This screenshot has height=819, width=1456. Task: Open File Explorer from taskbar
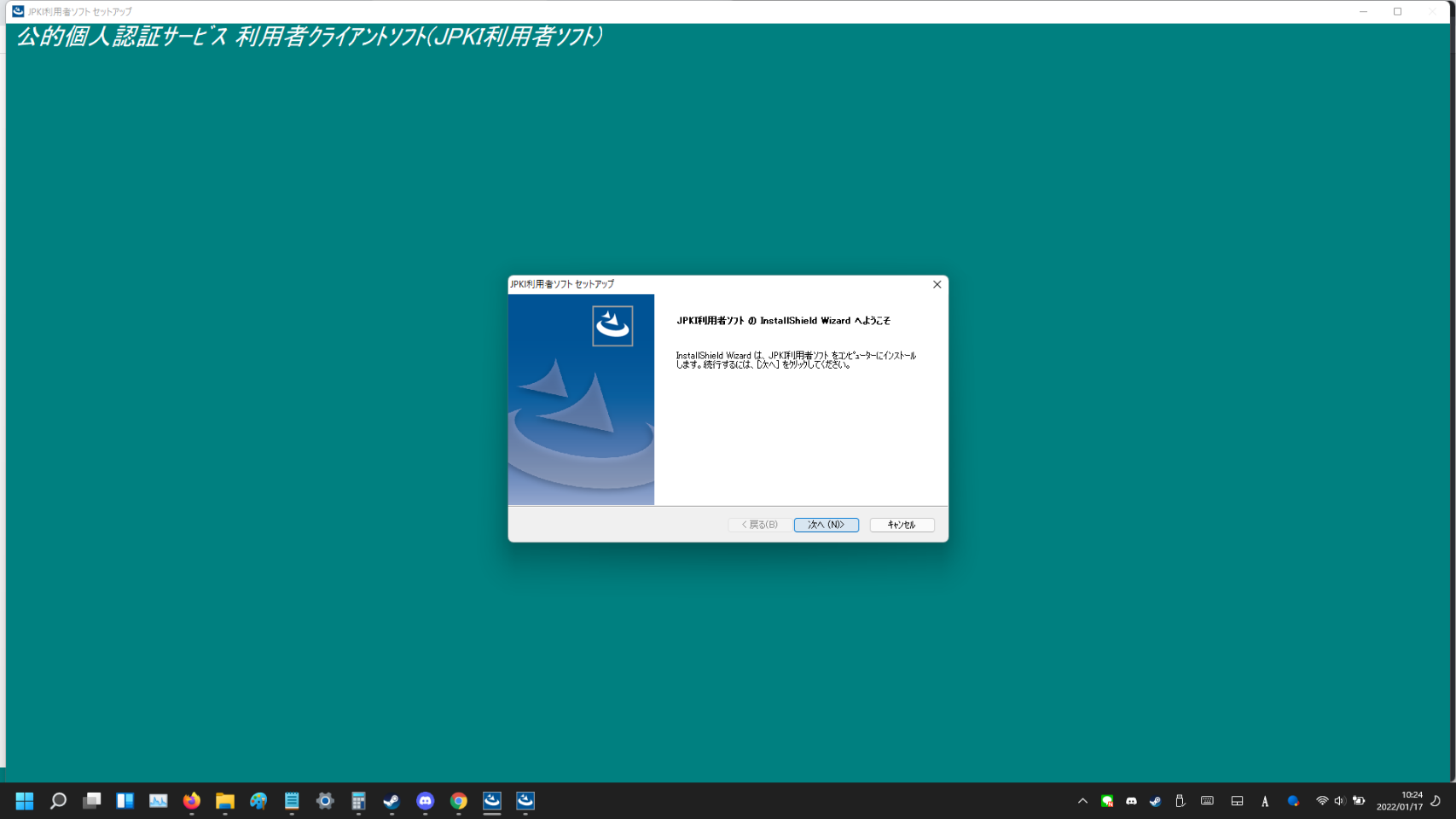pyautogui.click(x=225, y=801)
